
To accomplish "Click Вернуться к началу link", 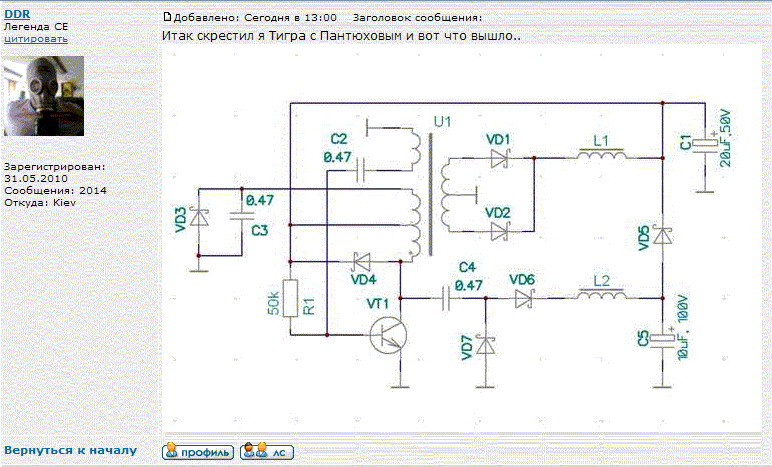I will click(x=70, y=450).
